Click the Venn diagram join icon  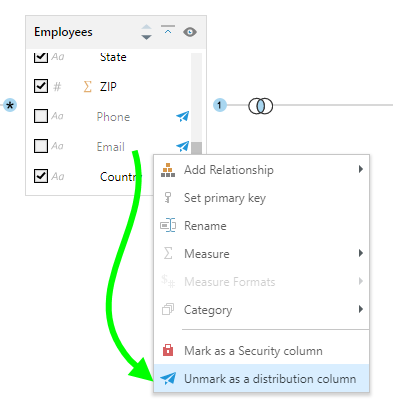tap(260, 106)
